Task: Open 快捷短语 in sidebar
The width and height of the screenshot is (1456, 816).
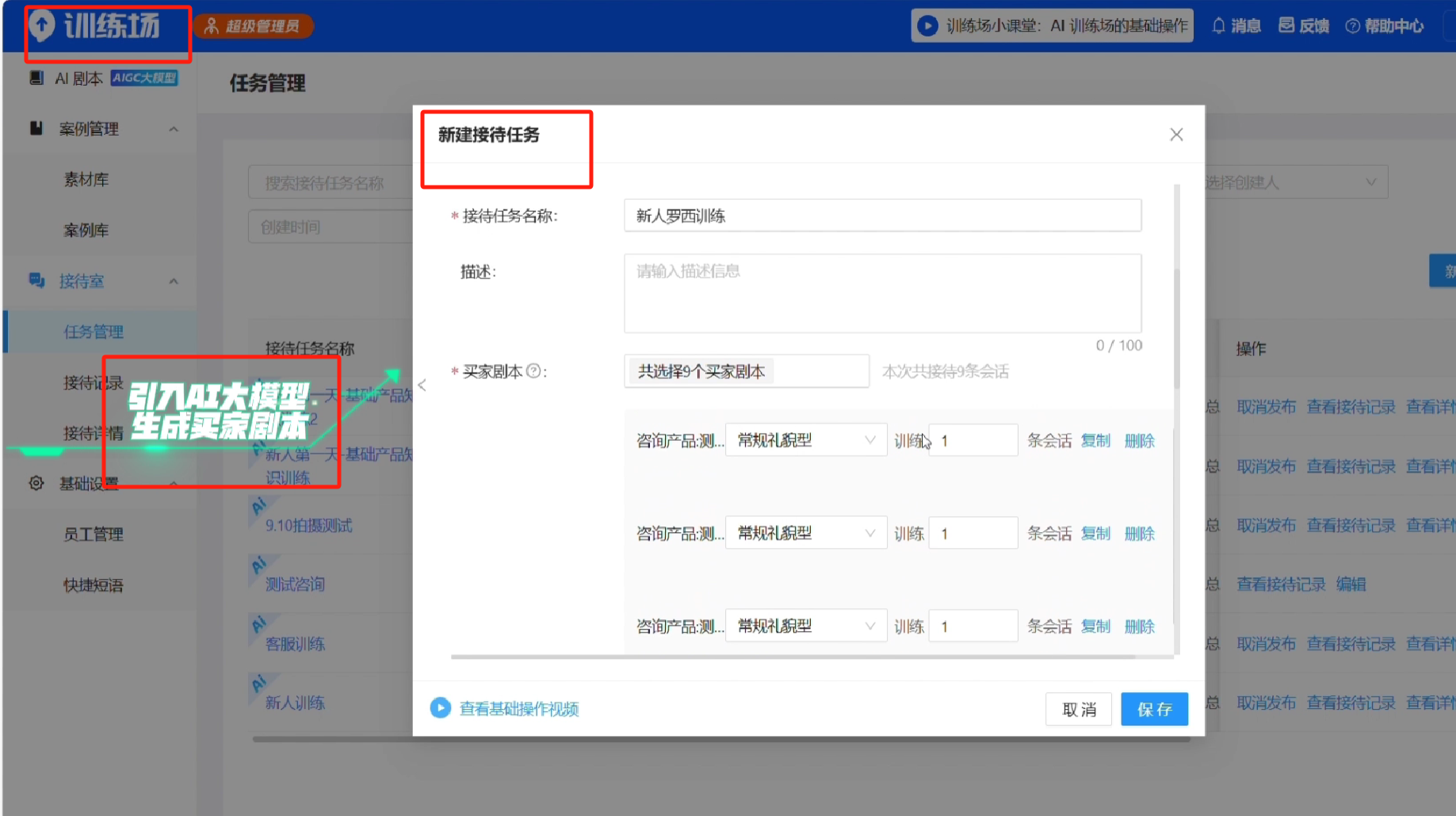Action: click(94, 584)
